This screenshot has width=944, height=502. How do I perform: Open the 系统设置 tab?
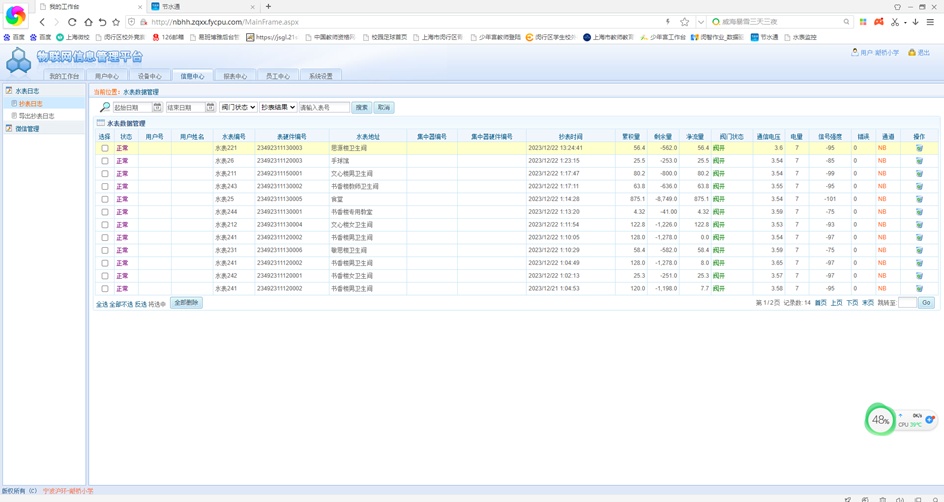[x=321, y=76]
